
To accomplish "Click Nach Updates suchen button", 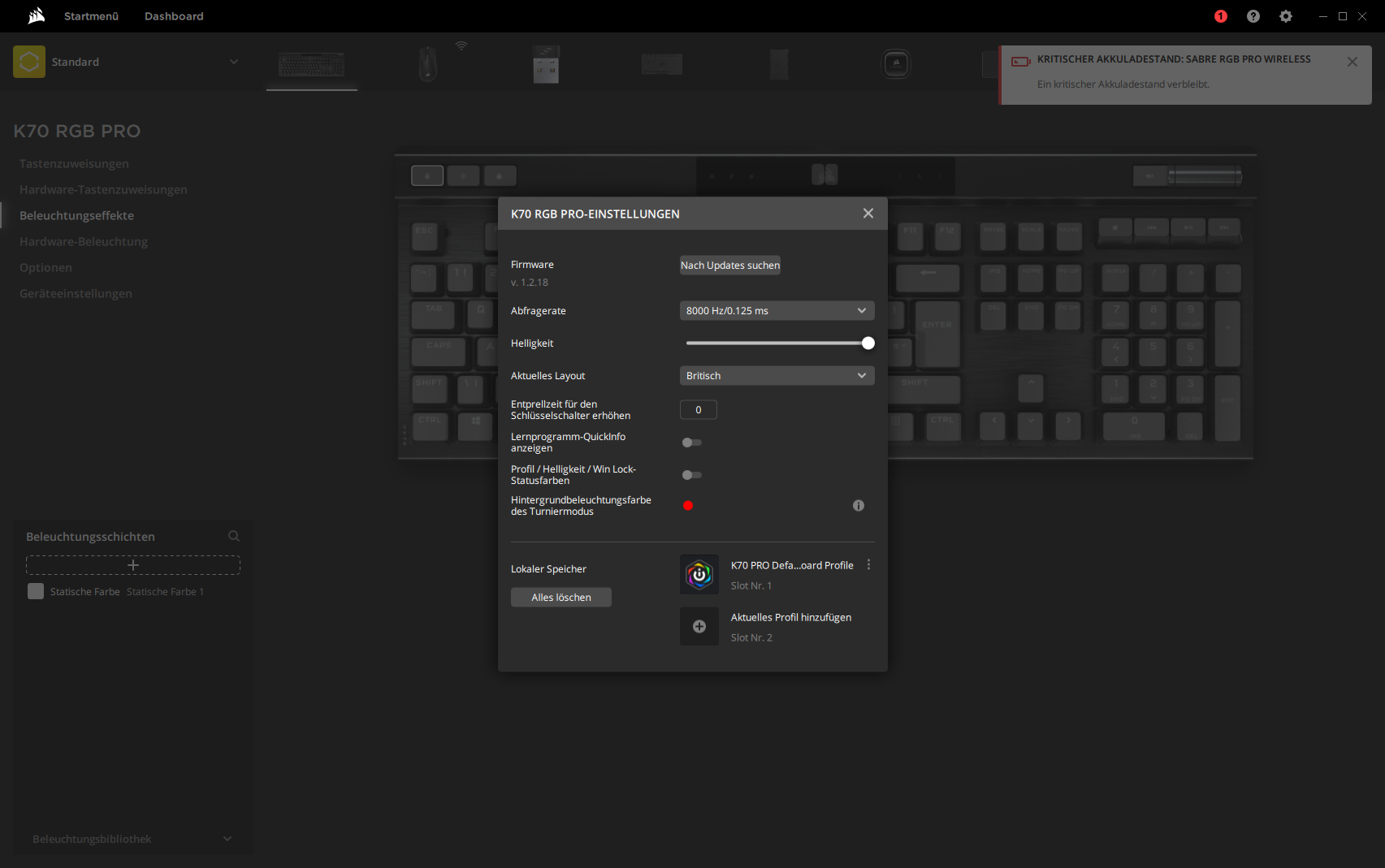I will [730, 266].
